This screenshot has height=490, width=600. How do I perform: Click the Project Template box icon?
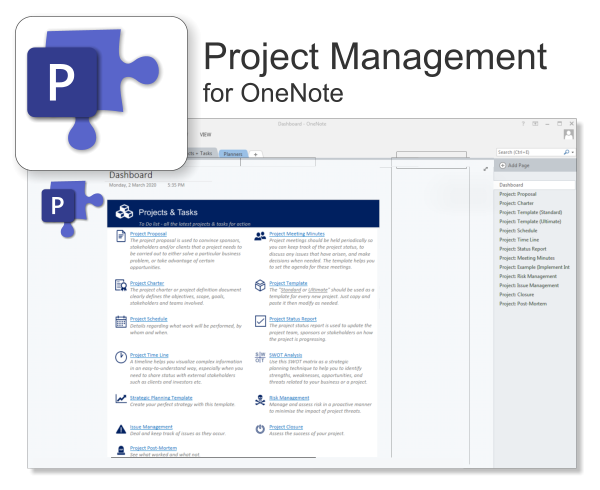tap(260, 285)
